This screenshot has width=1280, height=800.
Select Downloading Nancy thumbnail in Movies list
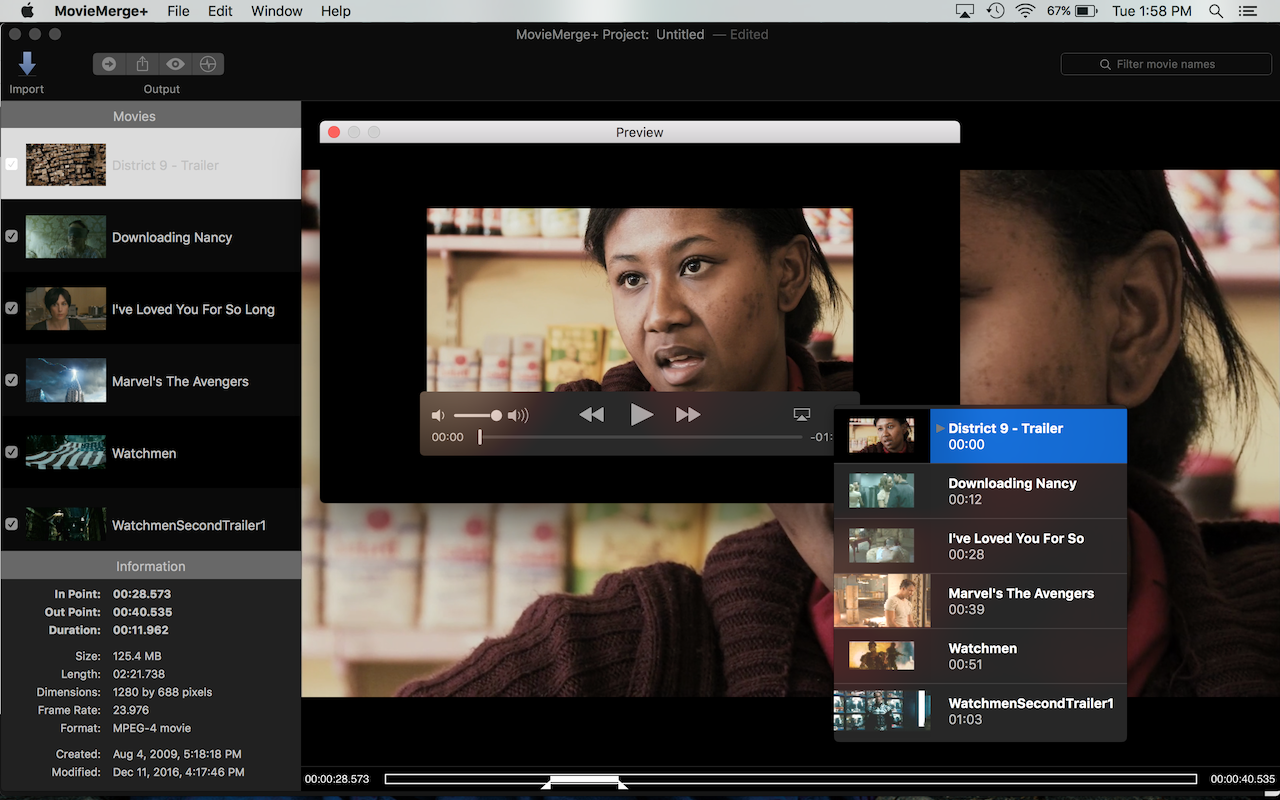tap(66, 237)
